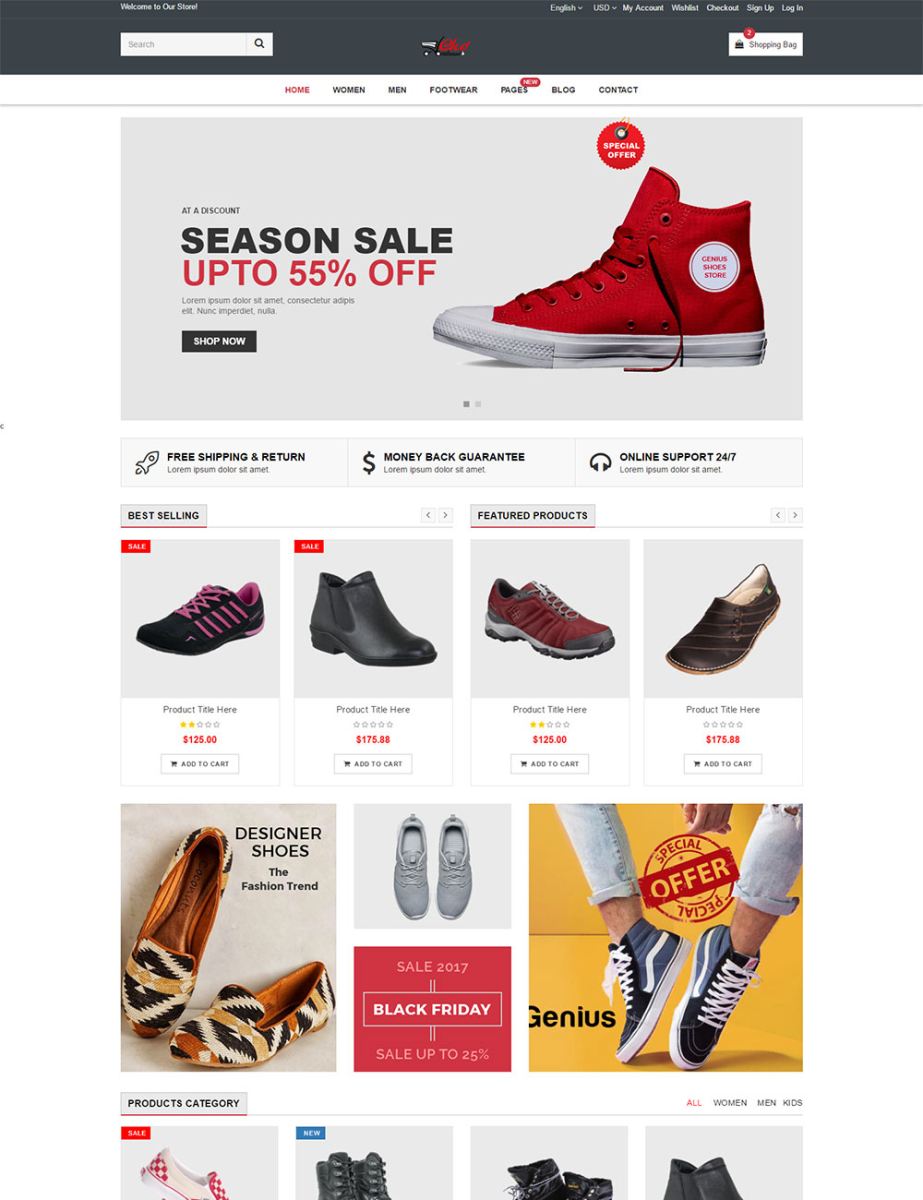Click into the Search input field
923x1200 pixels.
click(x=183, y=44)
